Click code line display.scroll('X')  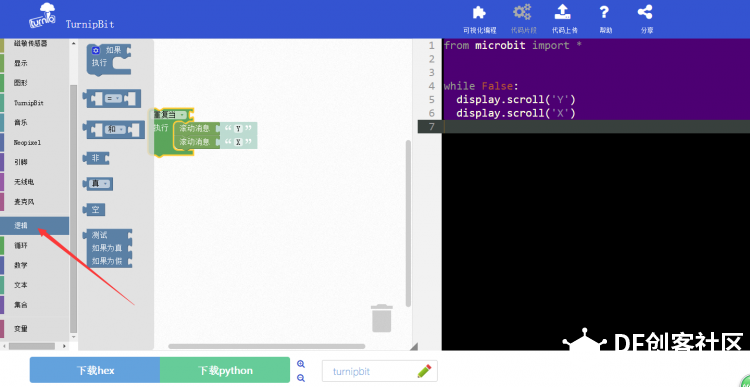click(x=516, y=113)
